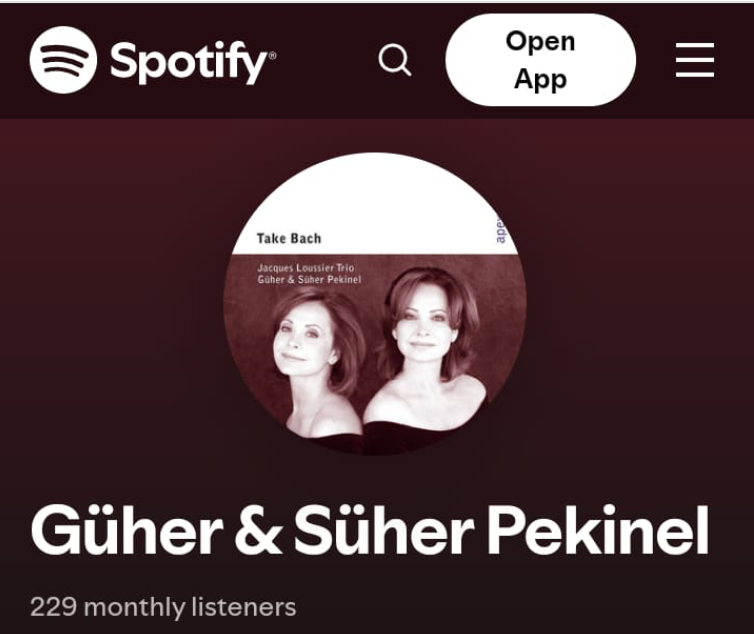Viewport: 754px width, 634px height.
Task: Click the registered trademark symbol beside Spotify
Action: coord(272,55)
